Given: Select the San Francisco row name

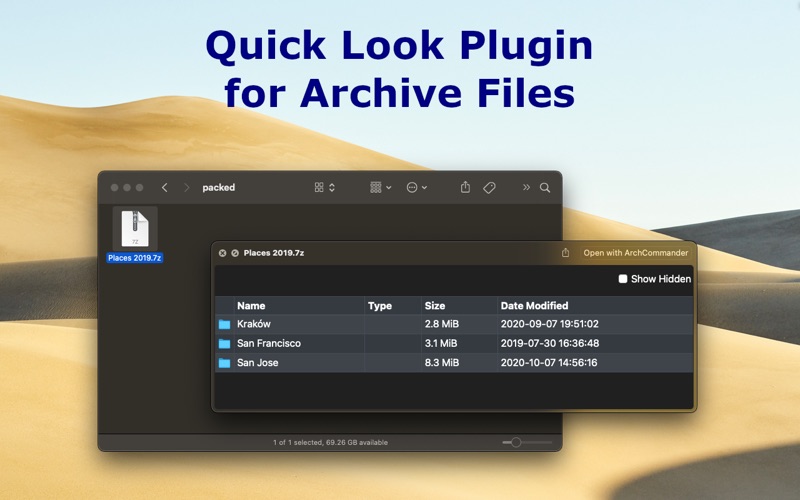Looking at the screenshot, I should (x=269, y=343).
